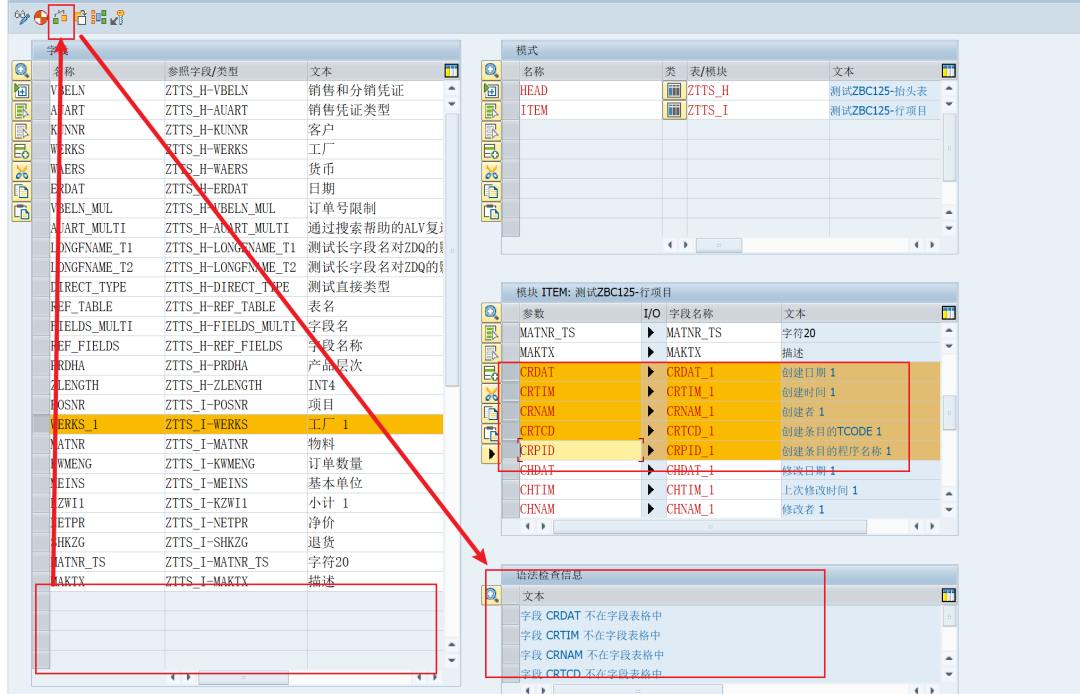Click the paste icon in 字段 sidebar

22,212
